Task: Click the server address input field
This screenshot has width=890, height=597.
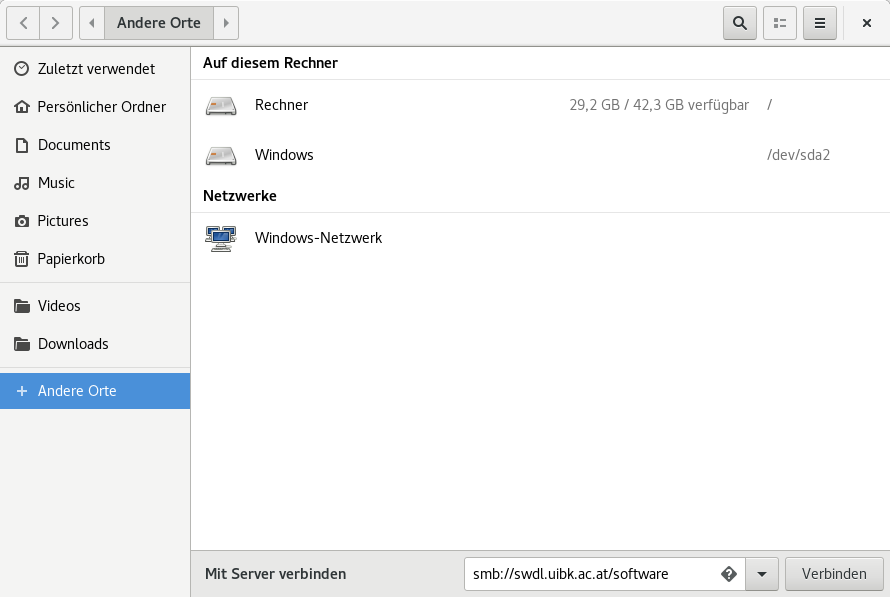Action: (590, 574)
